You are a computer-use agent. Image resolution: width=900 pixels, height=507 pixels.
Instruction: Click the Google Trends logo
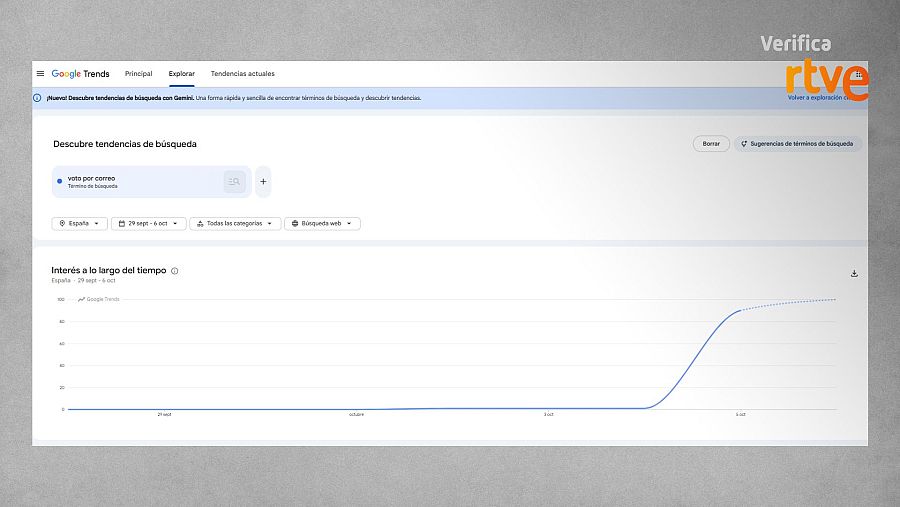[80, 73]
